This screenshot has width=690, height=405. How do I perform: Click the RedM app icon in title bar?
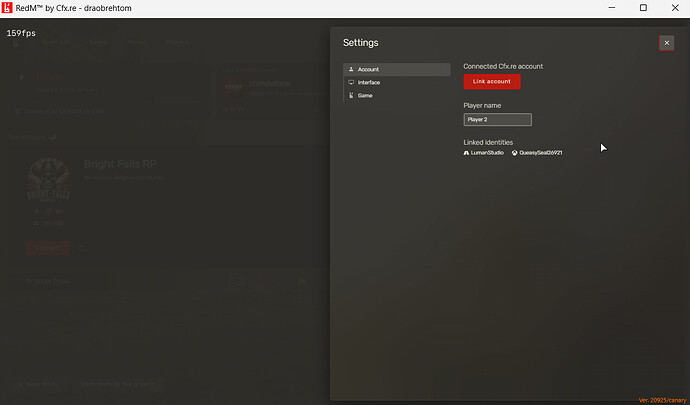(x=7, y=7)
